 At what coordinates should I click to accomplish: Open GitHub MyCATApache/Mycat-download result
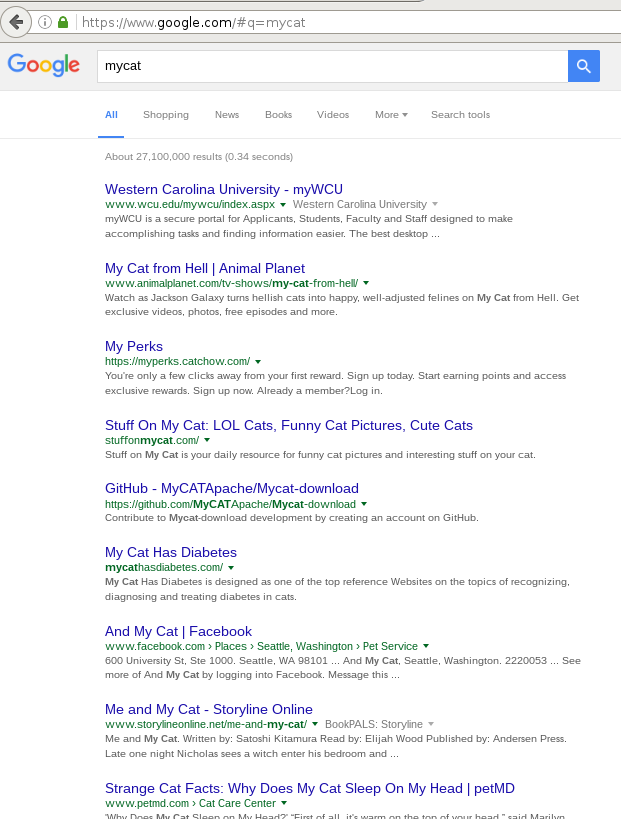[232, 488]
